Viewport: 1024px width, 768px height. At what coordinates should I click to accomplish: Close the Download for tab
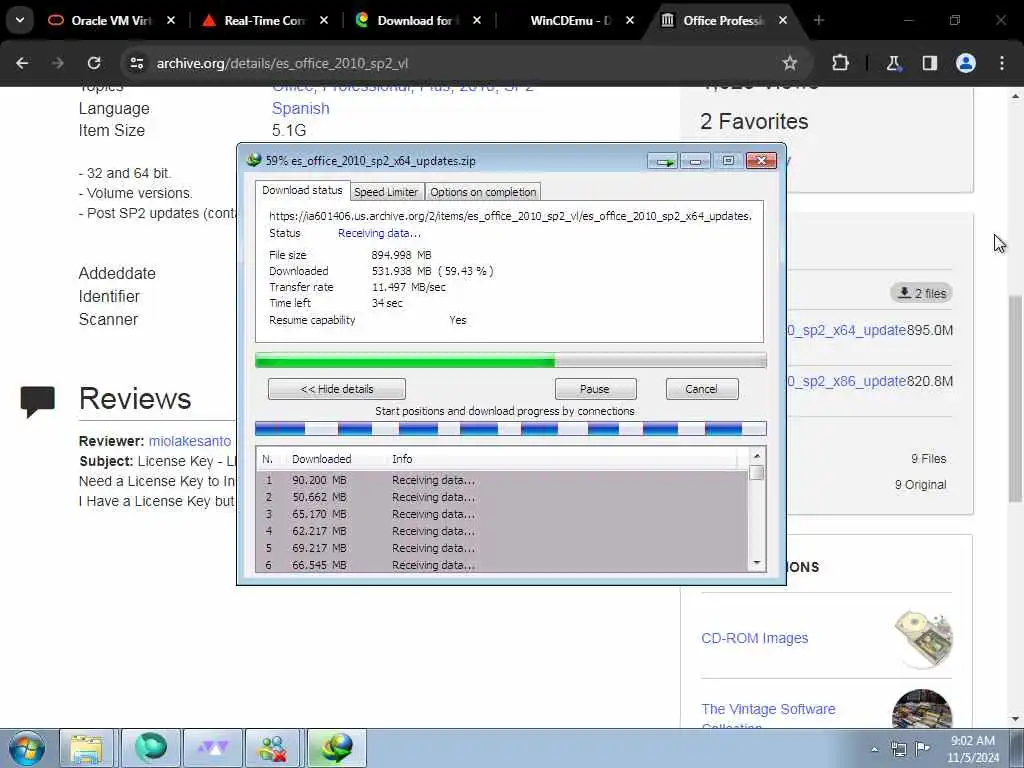coord(477,20)
